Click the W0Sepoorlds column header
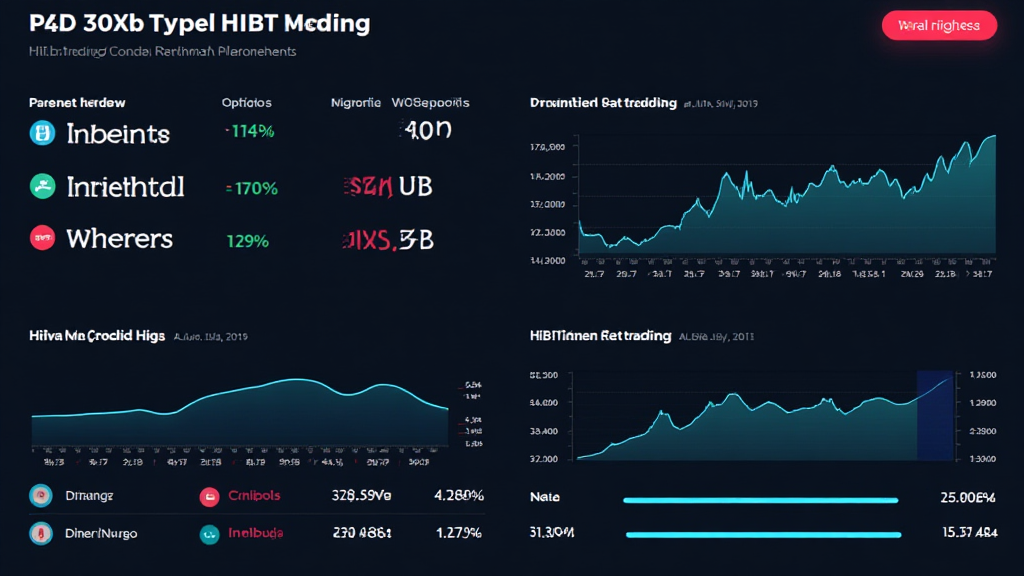 pos(430,103)
